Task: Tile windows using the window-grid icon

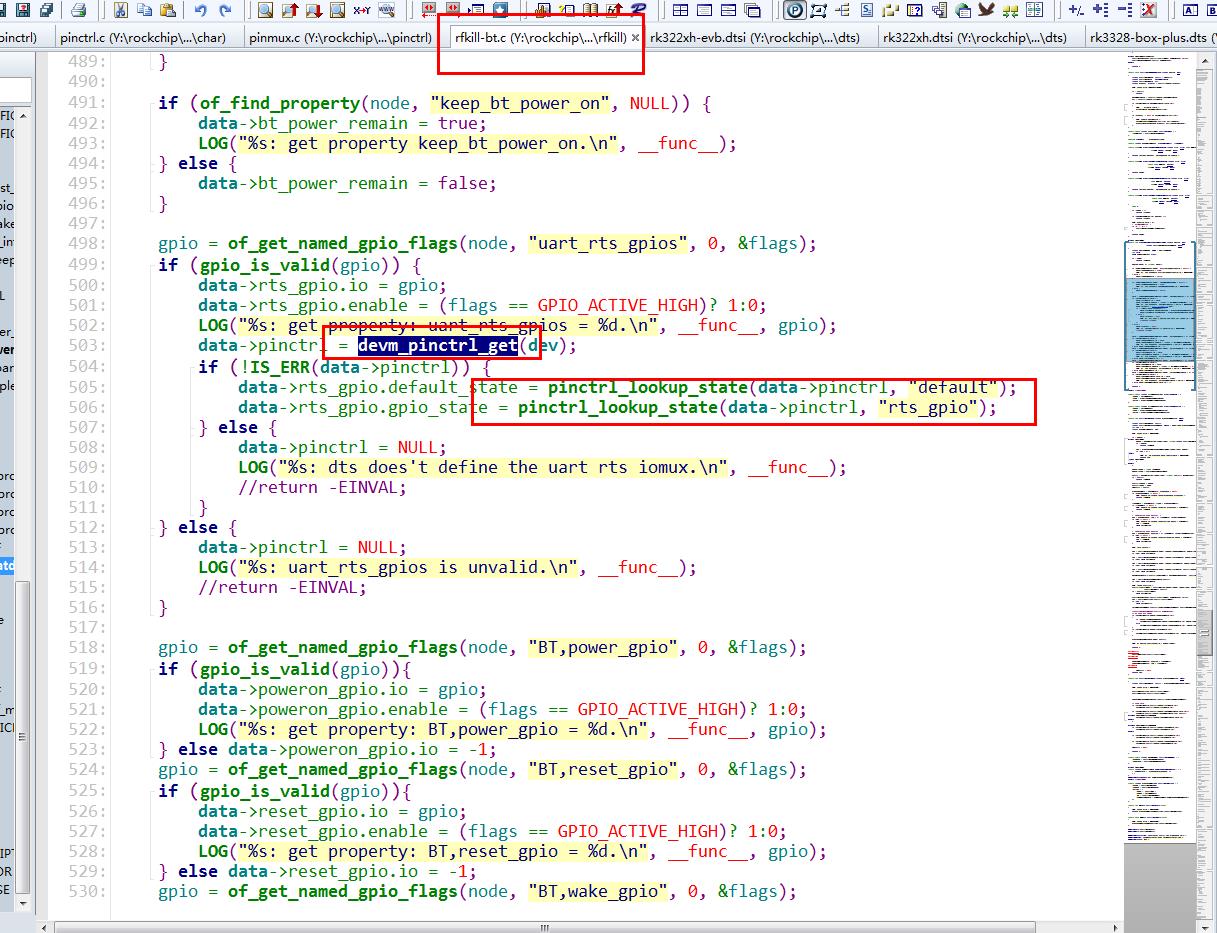Action: coord(679,11)
